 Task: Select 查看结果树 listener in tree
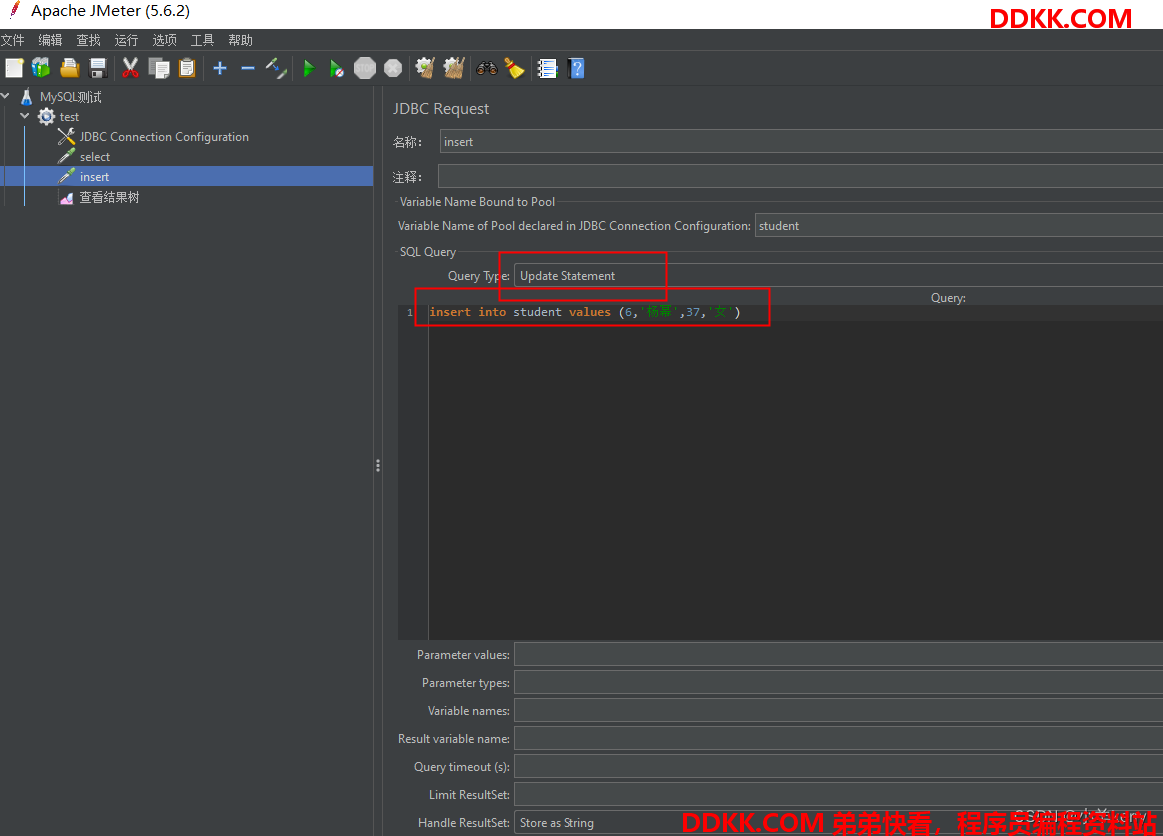point(109,197)
